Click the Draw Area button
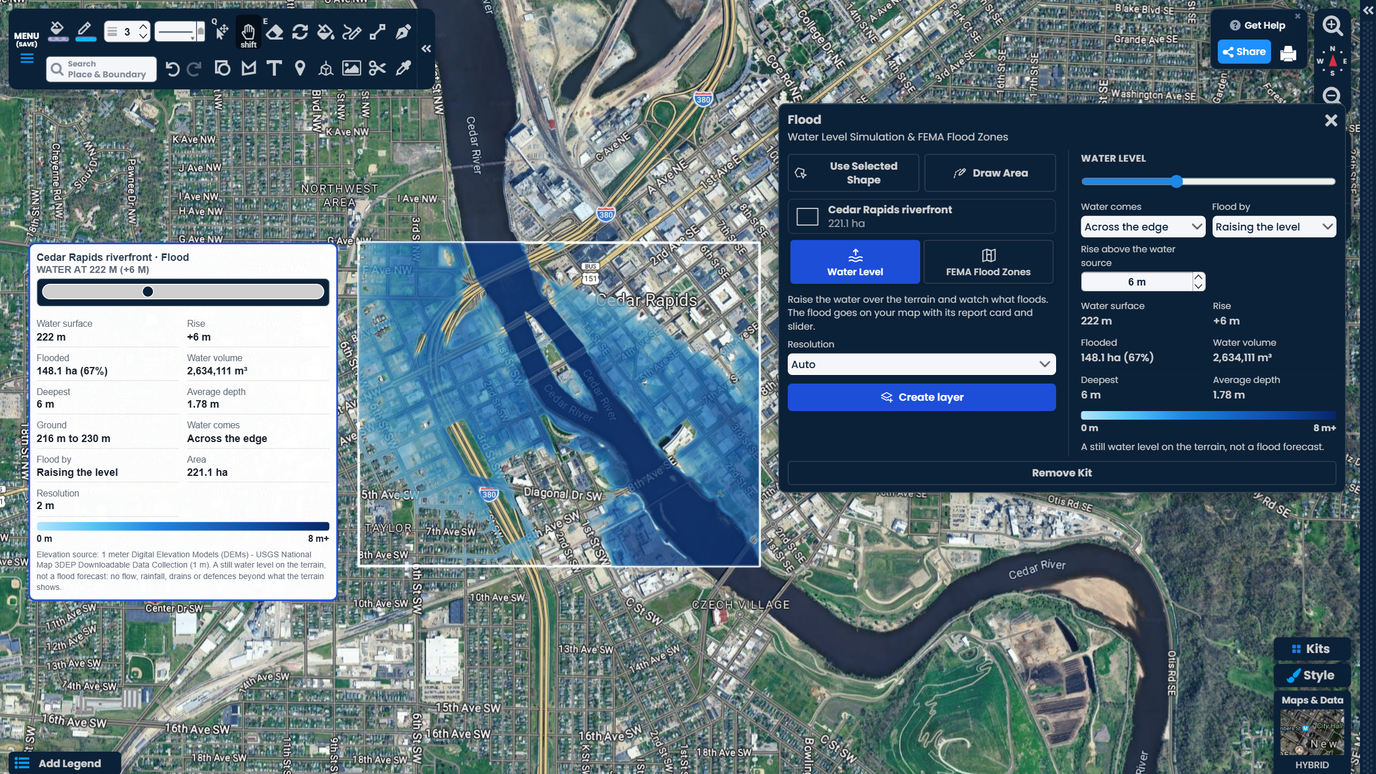Viewport: 1376px width, 774px height. tap(990, 173)
